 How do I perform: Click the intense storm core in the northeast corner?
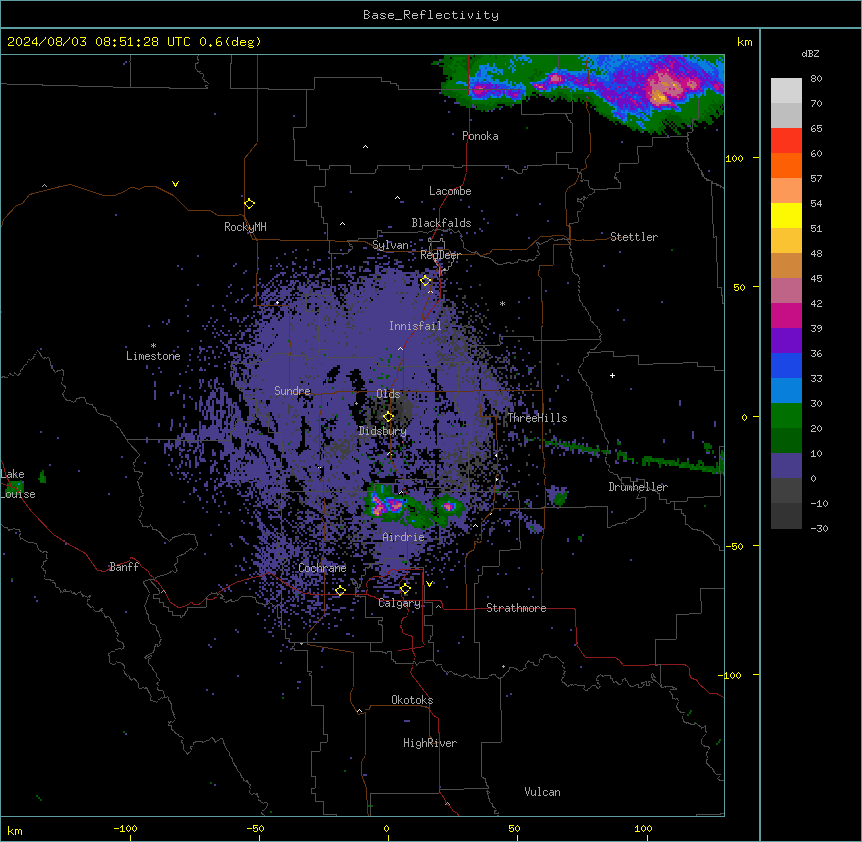tap(664, 88)
